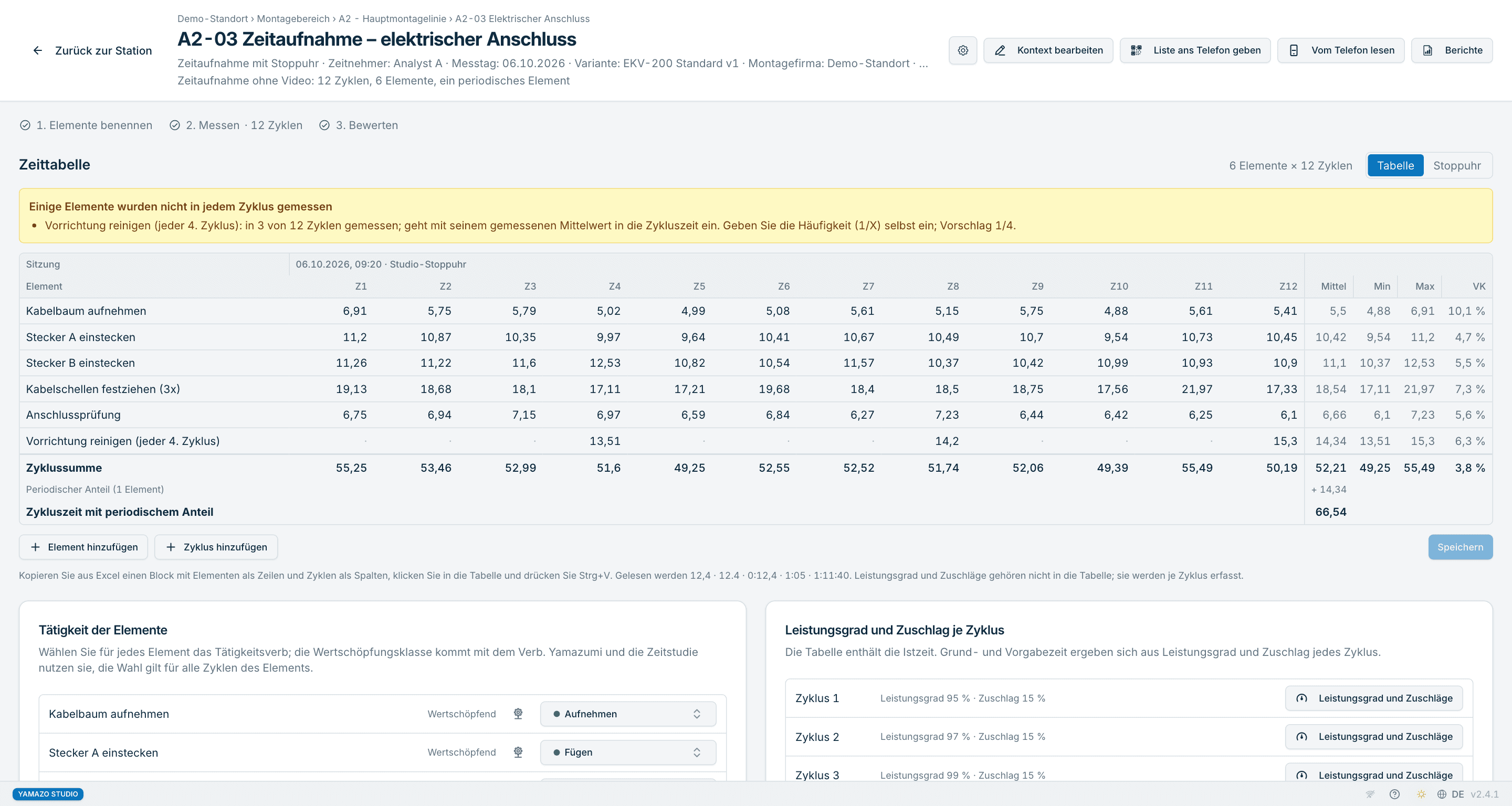Click the checkmark icon on step 2. Messen
Image resolution: width=1512 pixels, height=806 pixels.
(175, 125)
